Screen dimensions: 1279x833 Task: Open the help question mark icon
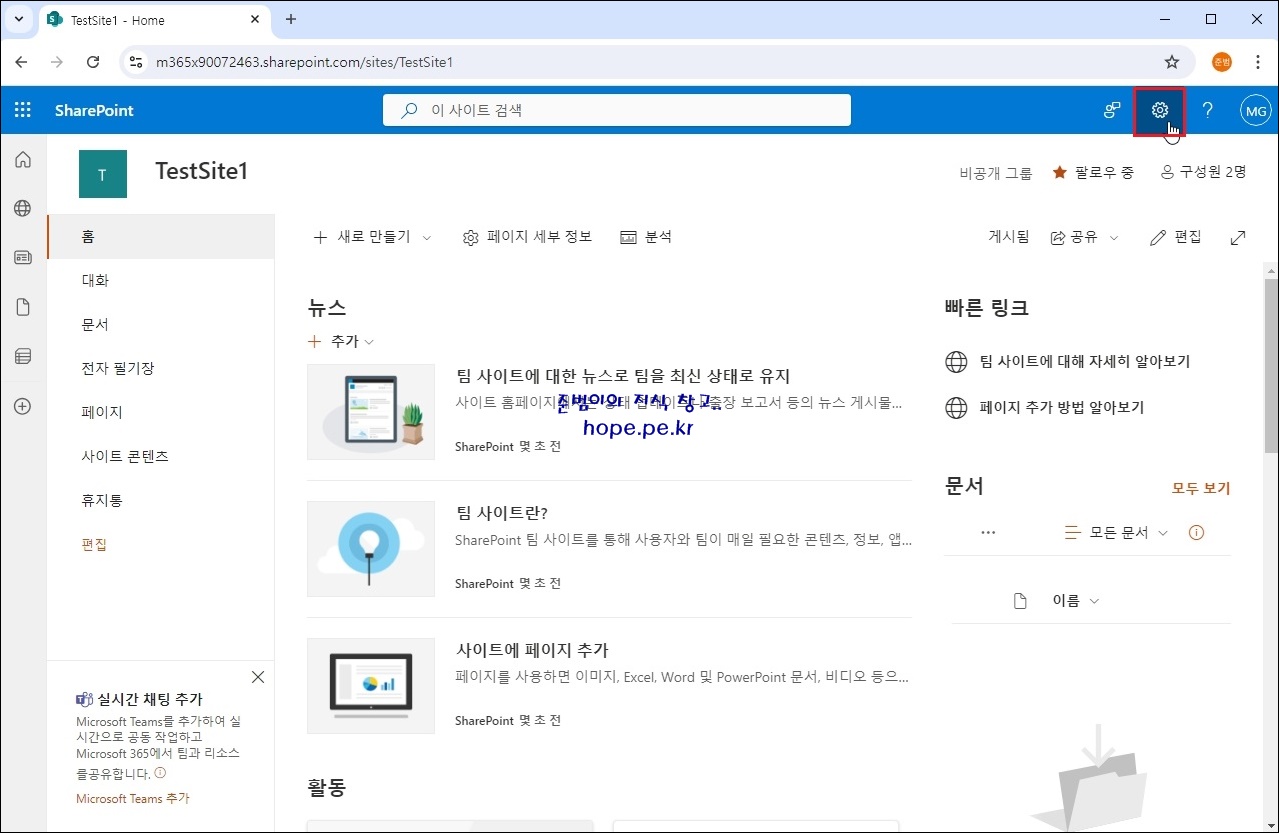click(x=1208, y=110)
